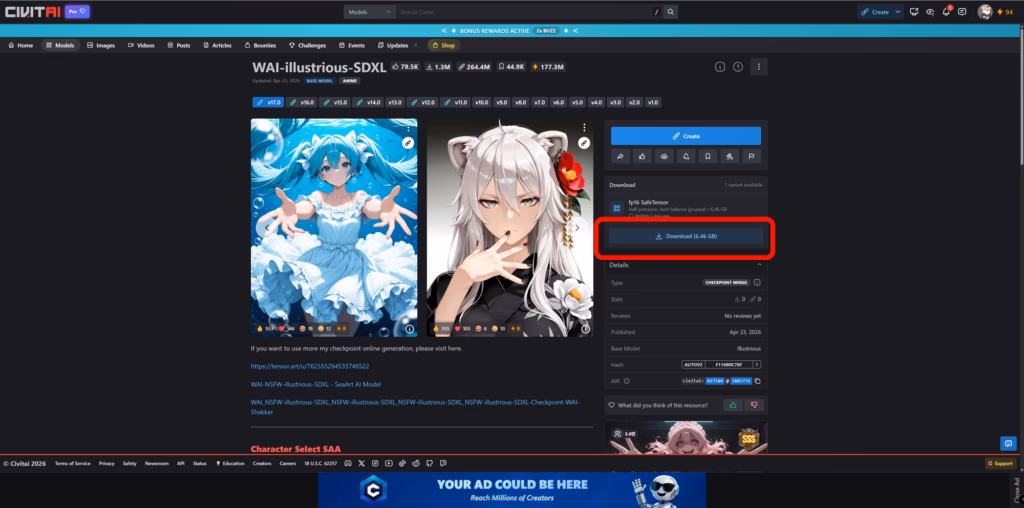Open the tensor.art profile link
The image size is (1024, 508).
[310, 366]
